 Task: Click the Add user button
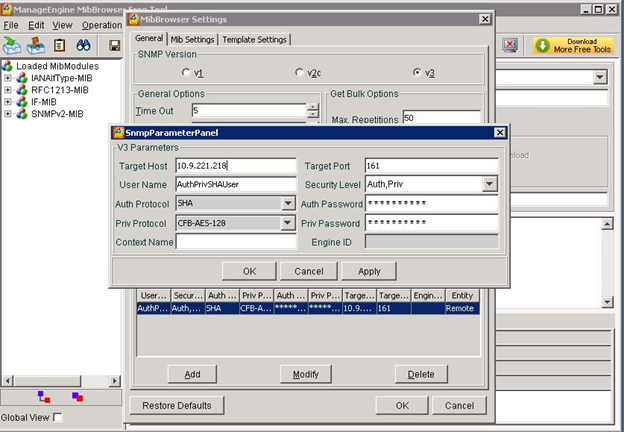point(192,374)
